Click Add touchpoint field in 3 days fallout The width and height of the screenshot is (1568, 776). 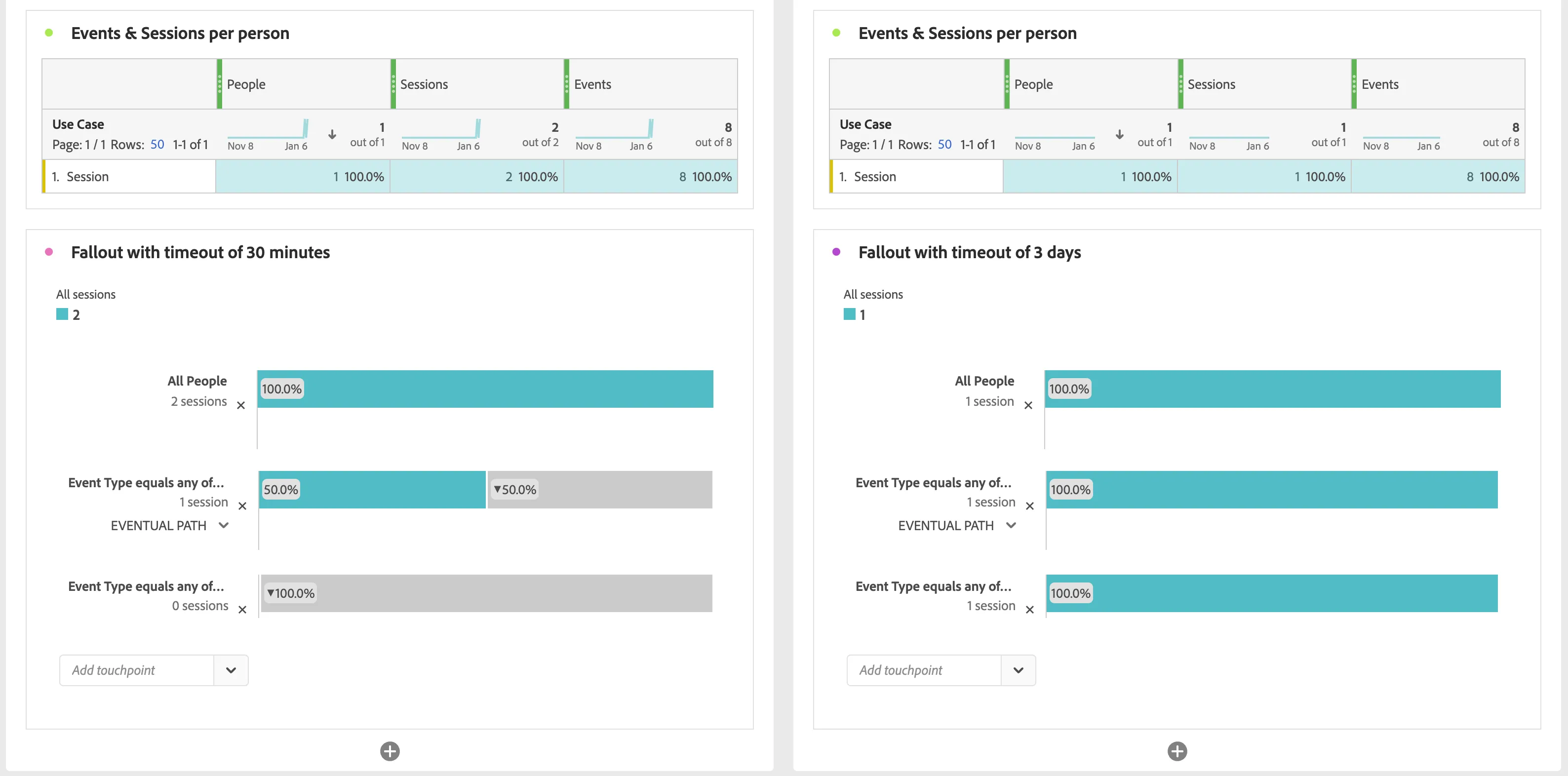(924, 670)
